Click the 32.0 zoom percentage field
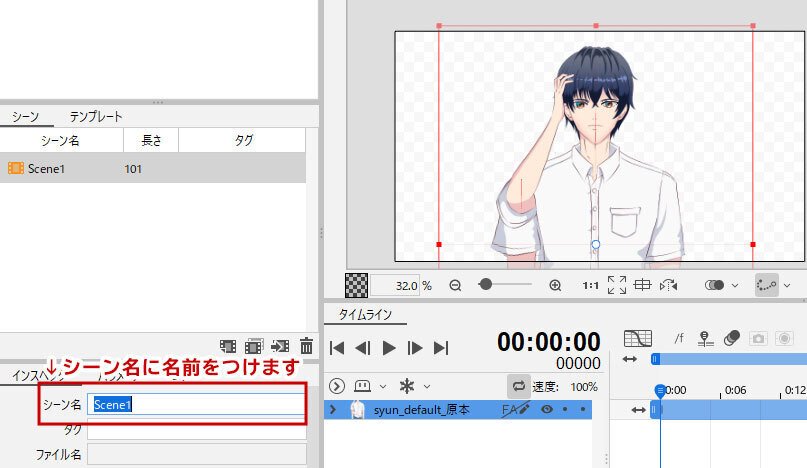This screenshot has width=807, height=468. [x=395, y=285]
